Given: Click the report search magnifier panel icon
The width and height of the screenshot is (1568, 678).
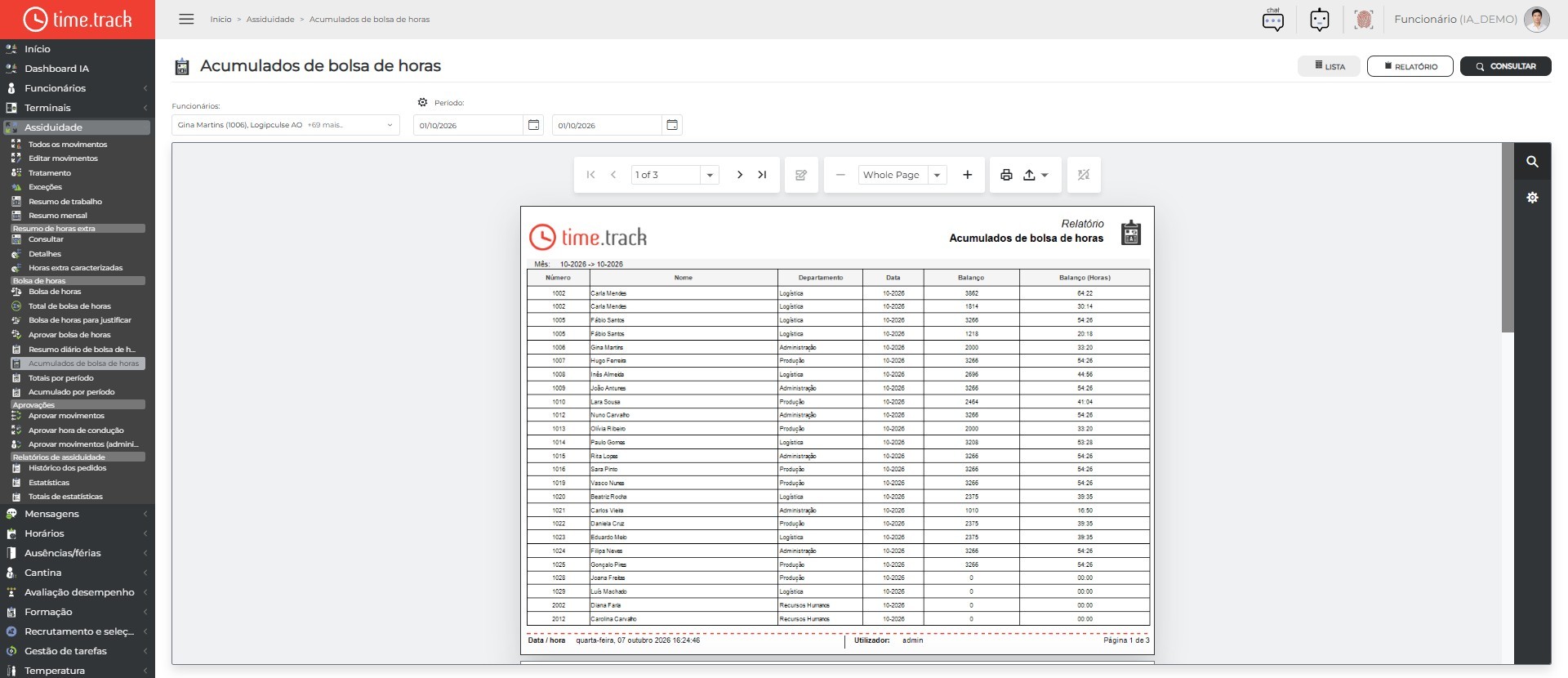Looking at the screenshot, I should point(1532,162).
